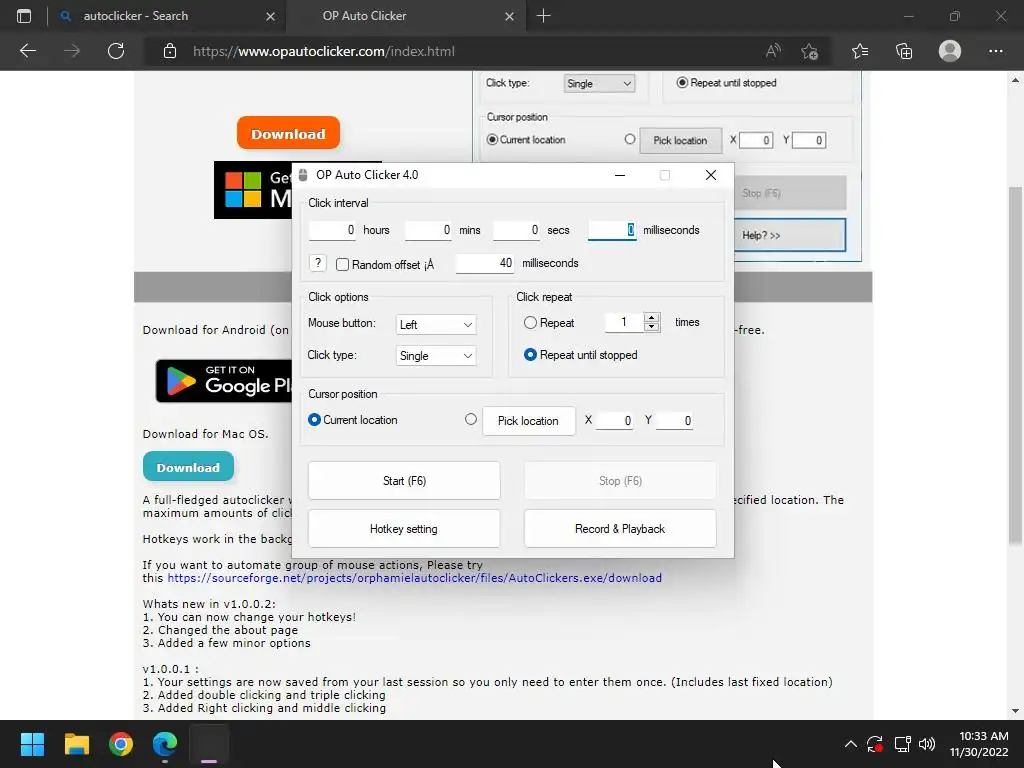Add this page to favorites star icon
The width and height of the screenshot is (1024, 768).
(810, 51)
